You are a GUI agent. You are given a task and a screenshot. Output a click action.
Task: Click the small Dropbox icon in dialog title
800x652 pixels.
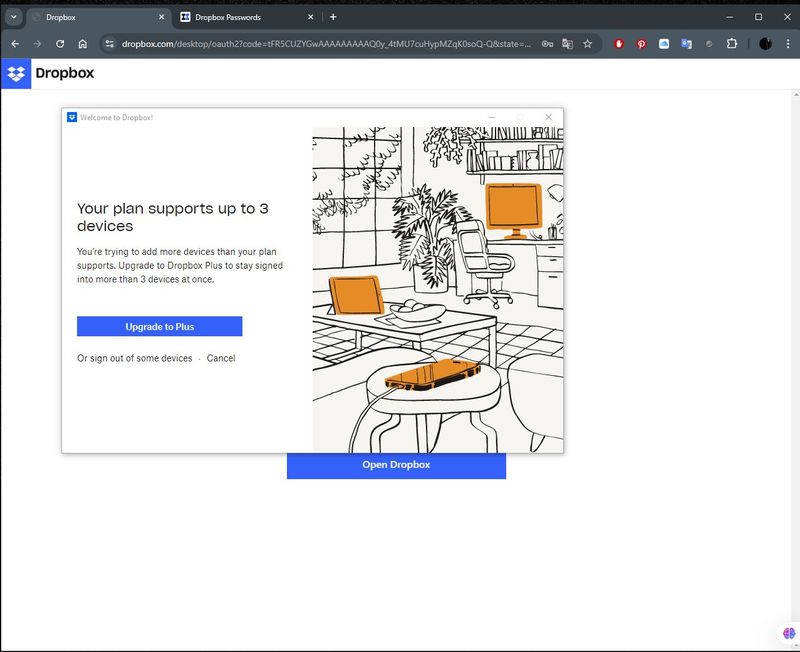[72, 117]
